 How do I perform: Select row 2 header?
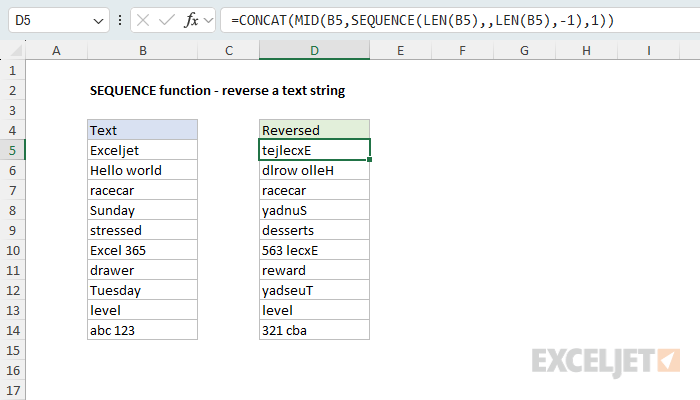click(x=12, y=90)
